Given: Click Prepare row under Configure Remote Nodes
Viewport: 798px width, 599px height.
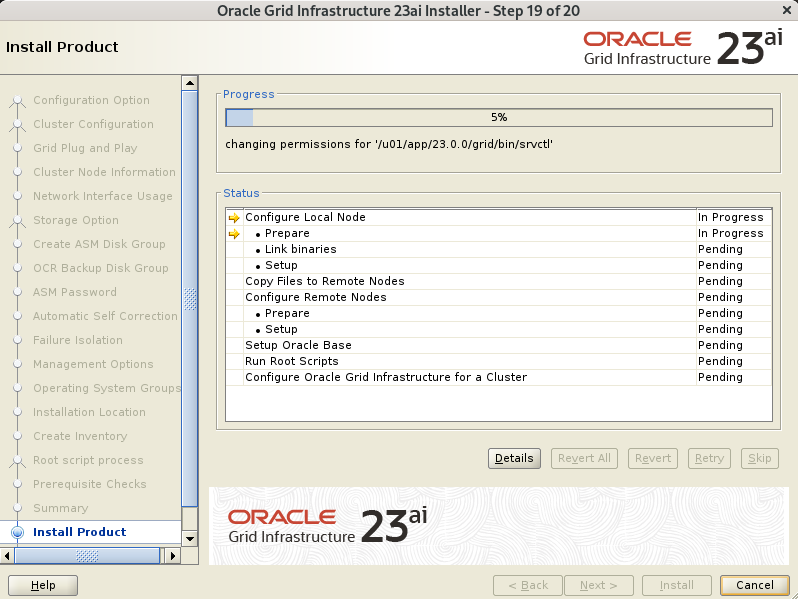Looking at the screenshot, I should (499, 313).
